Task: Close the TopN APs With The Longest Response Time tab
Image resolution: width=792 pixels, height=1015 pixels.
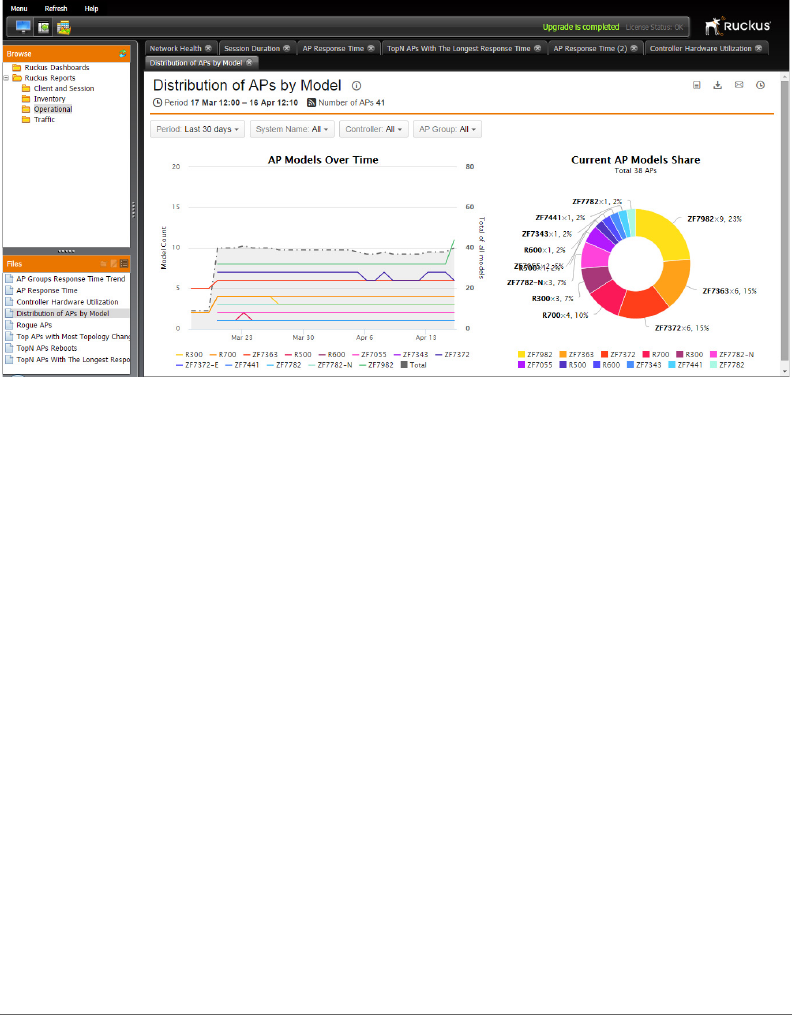Action: tap(538, 48)
